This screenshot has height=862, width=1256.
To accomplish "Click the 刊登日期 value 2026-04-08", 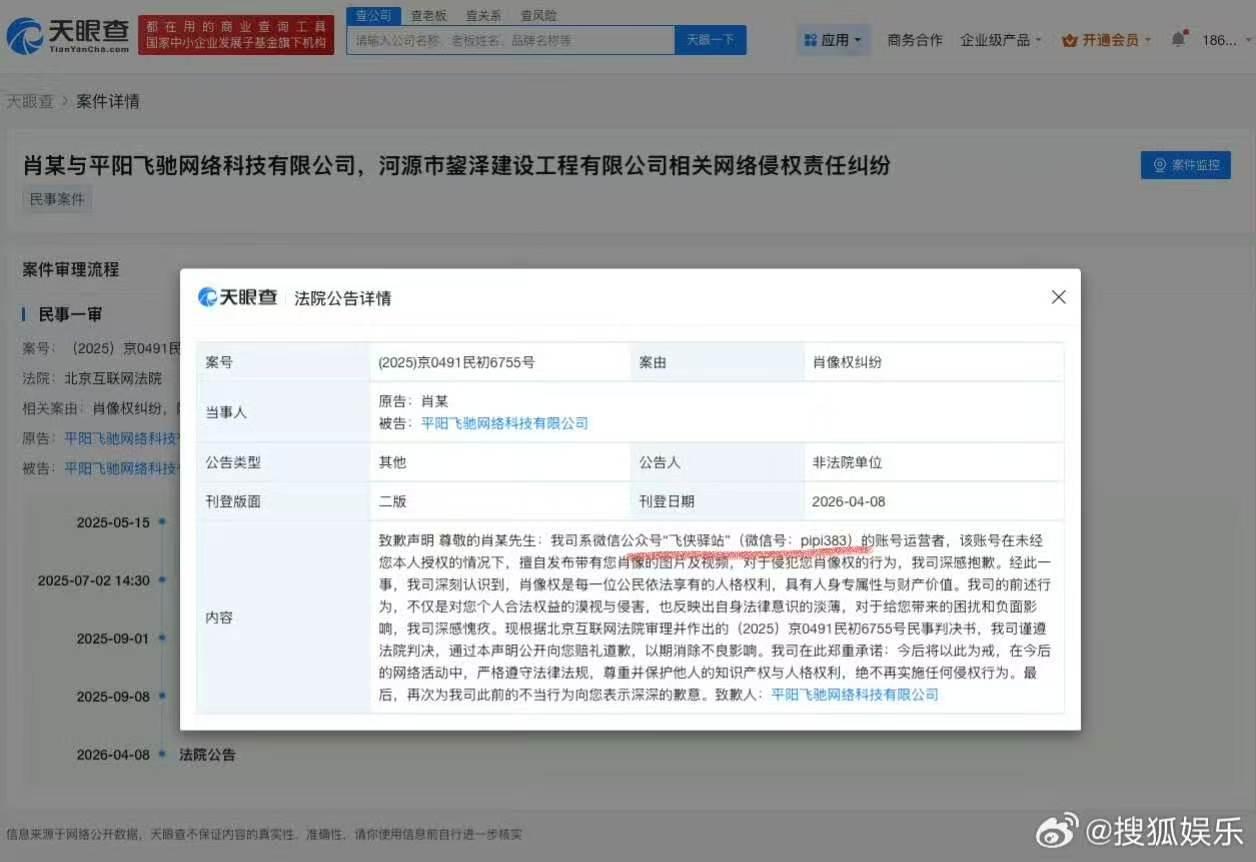I will [848, 501].
